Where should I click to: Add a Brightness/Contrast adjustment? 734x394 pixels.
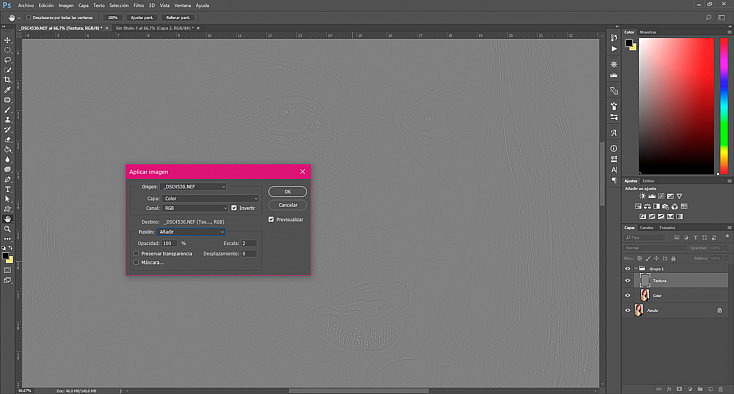642,196
